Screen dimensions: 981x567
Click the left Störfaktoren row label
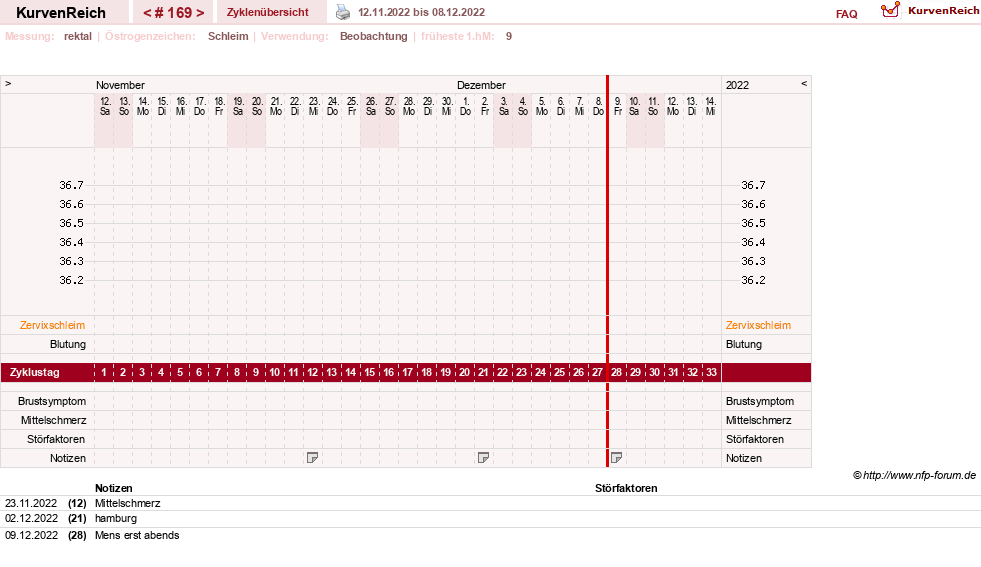56,439
